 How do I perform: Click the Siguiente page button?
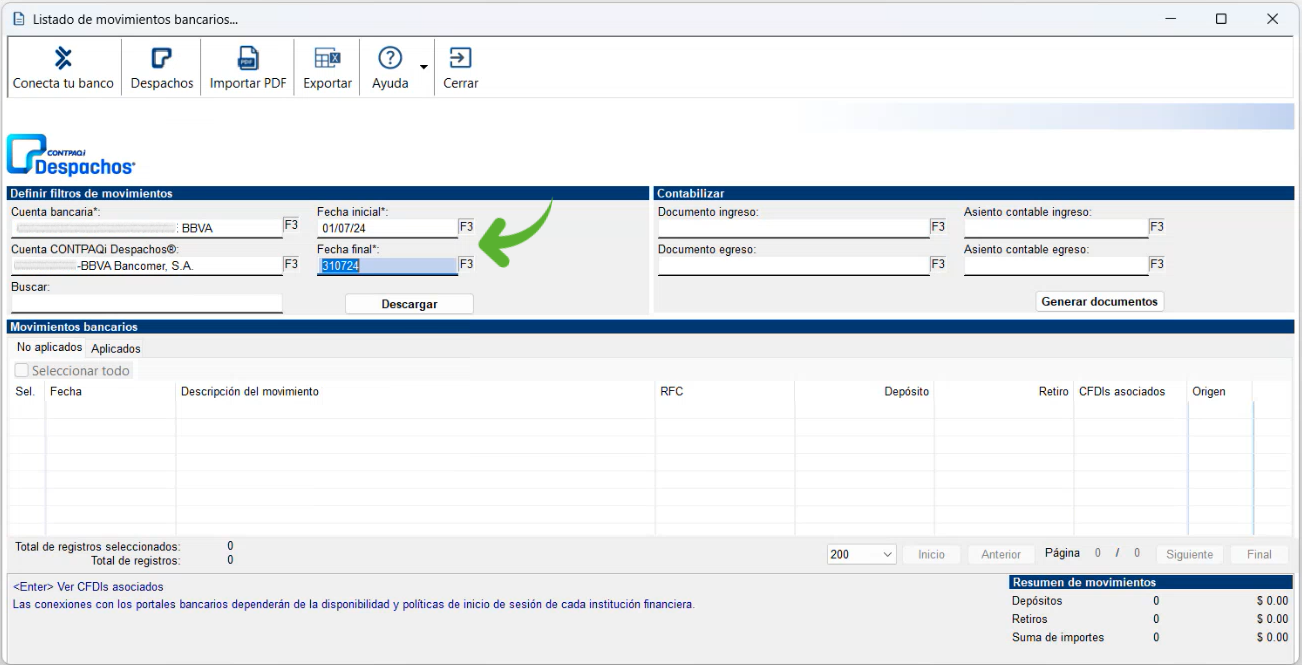(x=1189, y=554)
